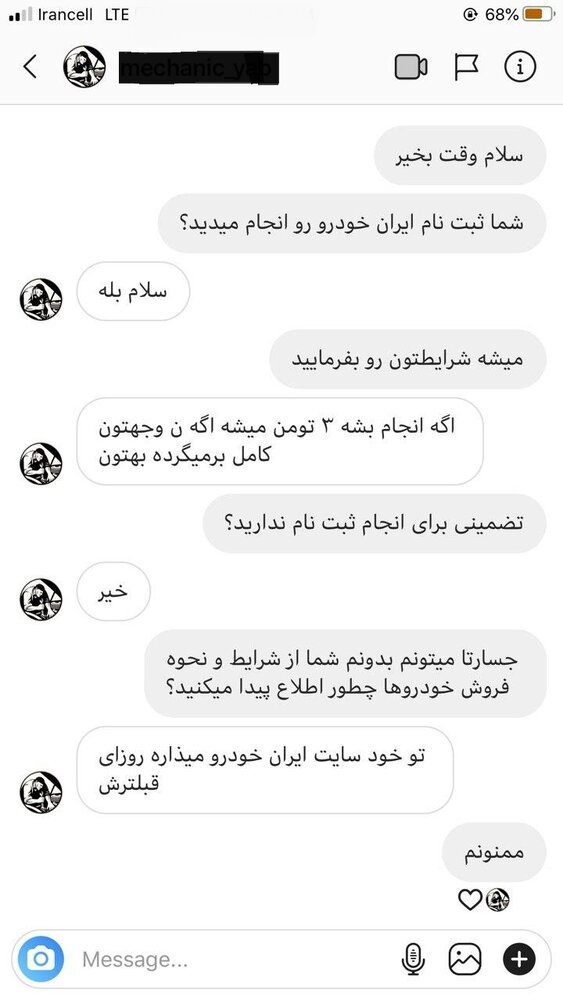Viewport: 563px width, 1000px height.
Task: Tap the plus icon in message bar
Action: click(x=520, y=959)
